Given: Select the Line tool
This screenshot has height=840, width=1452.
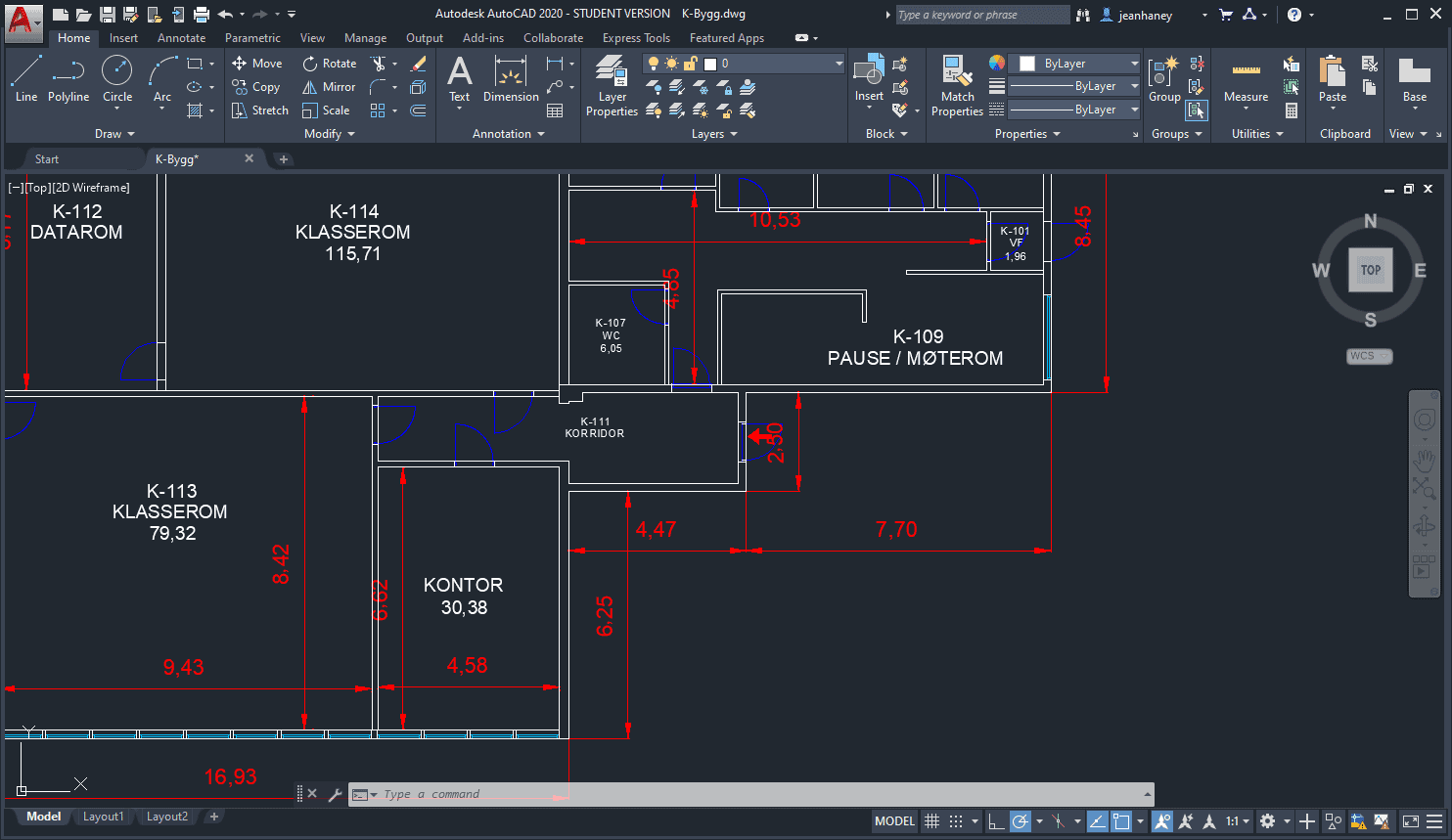Looking at the screenshot, I should 26,79.
